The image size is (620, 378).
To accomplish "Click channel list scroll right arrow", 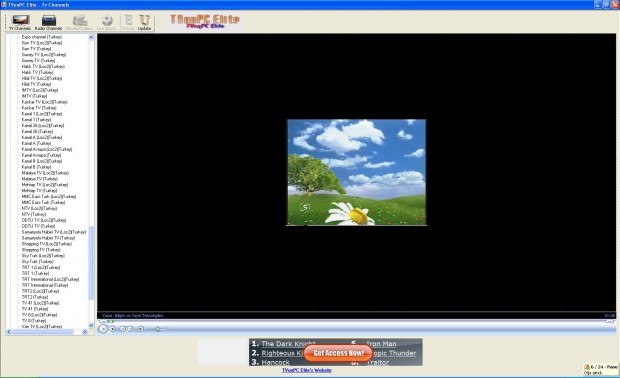I will pos(85,332).
